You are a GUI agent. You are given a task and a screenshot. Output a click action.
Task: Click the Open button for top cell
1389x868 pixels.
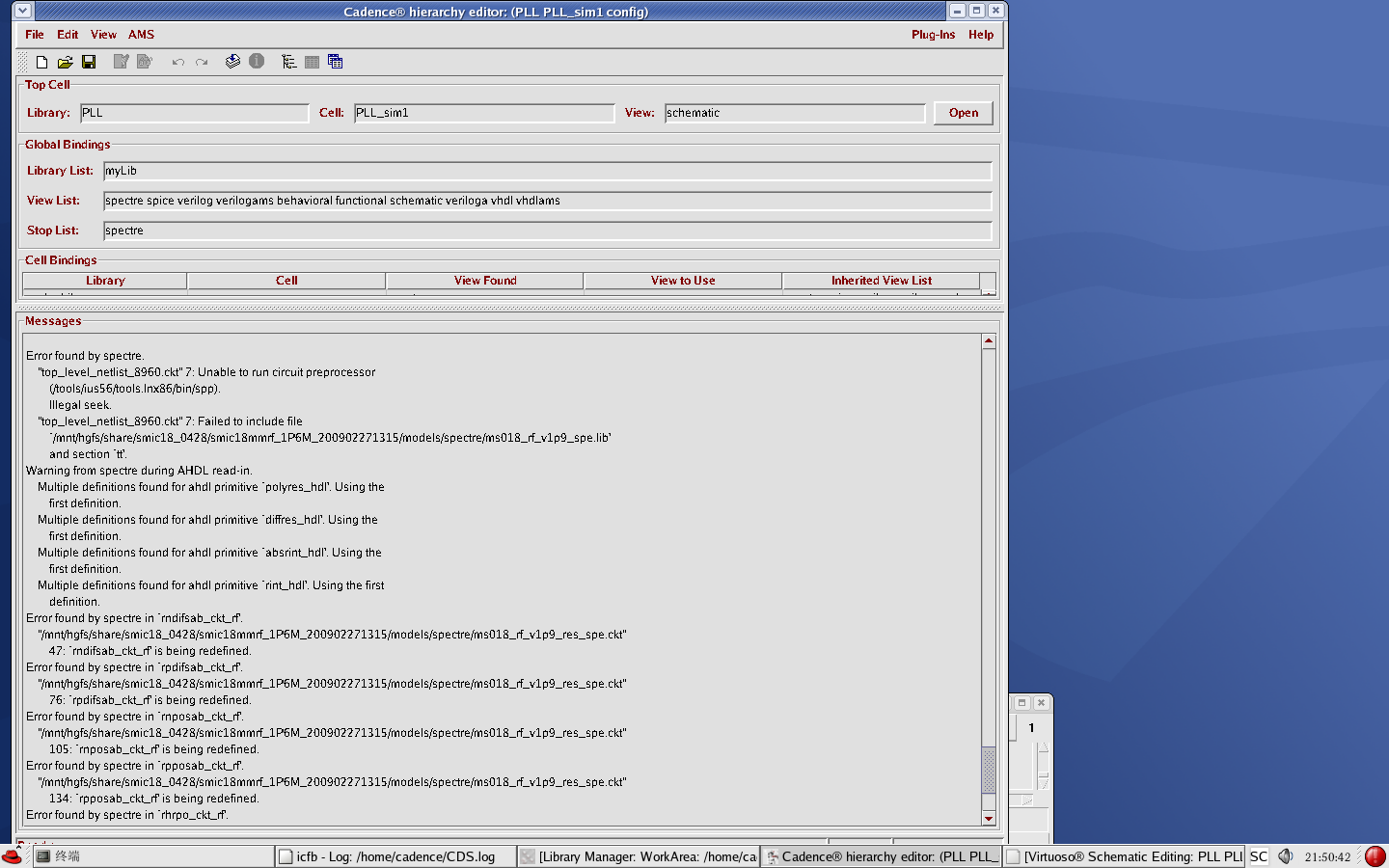[x=963, y=113]
